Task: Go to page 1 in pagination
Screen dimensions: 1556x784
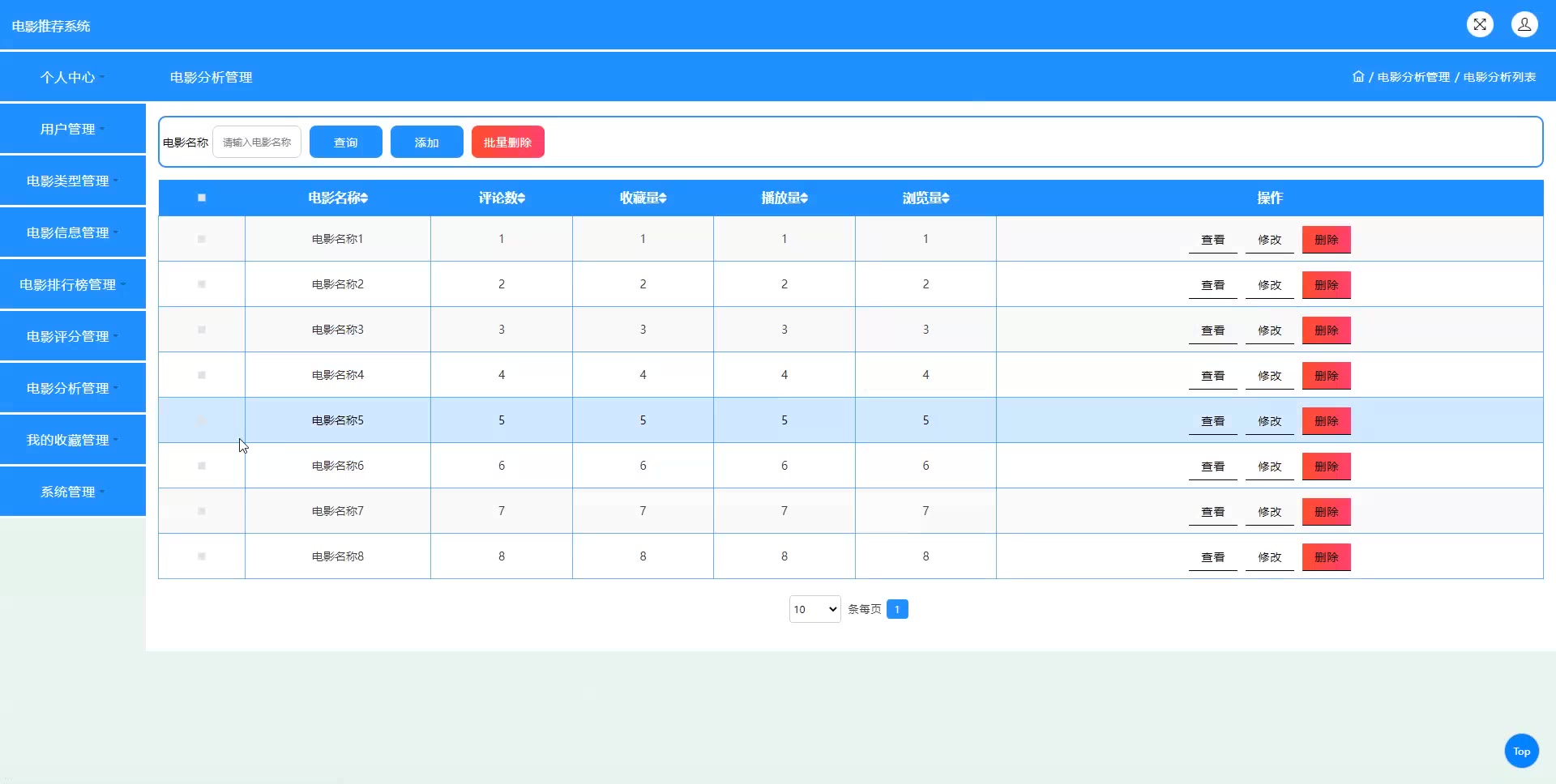Action: (x=897, y=609)
